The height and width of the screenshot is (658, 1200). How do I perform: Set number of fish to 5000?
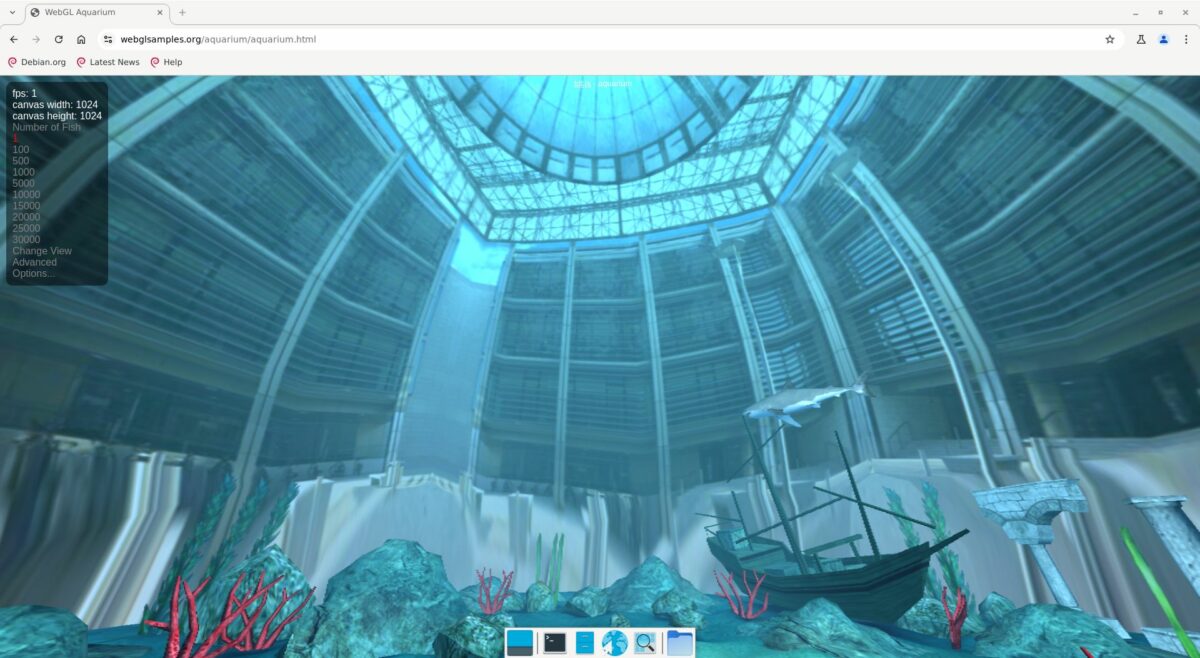point(23,183)
